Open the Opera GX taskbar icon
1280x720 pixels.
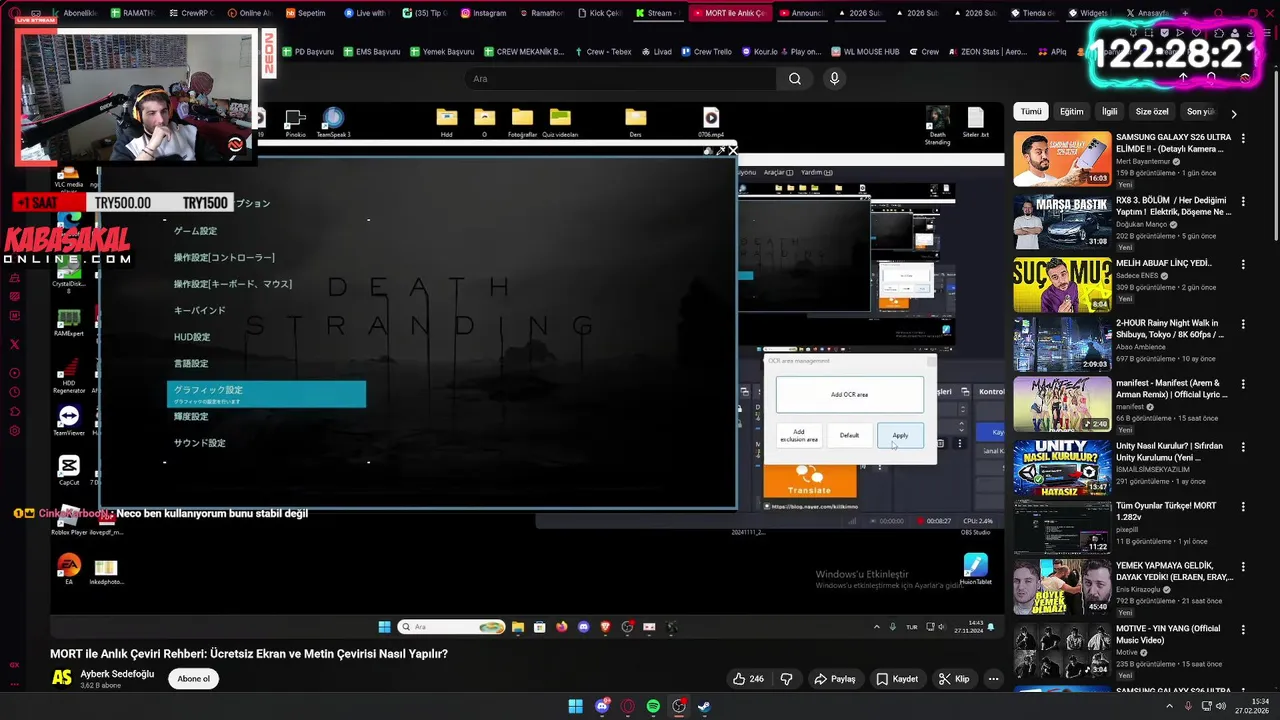click(x=628, y=706)
